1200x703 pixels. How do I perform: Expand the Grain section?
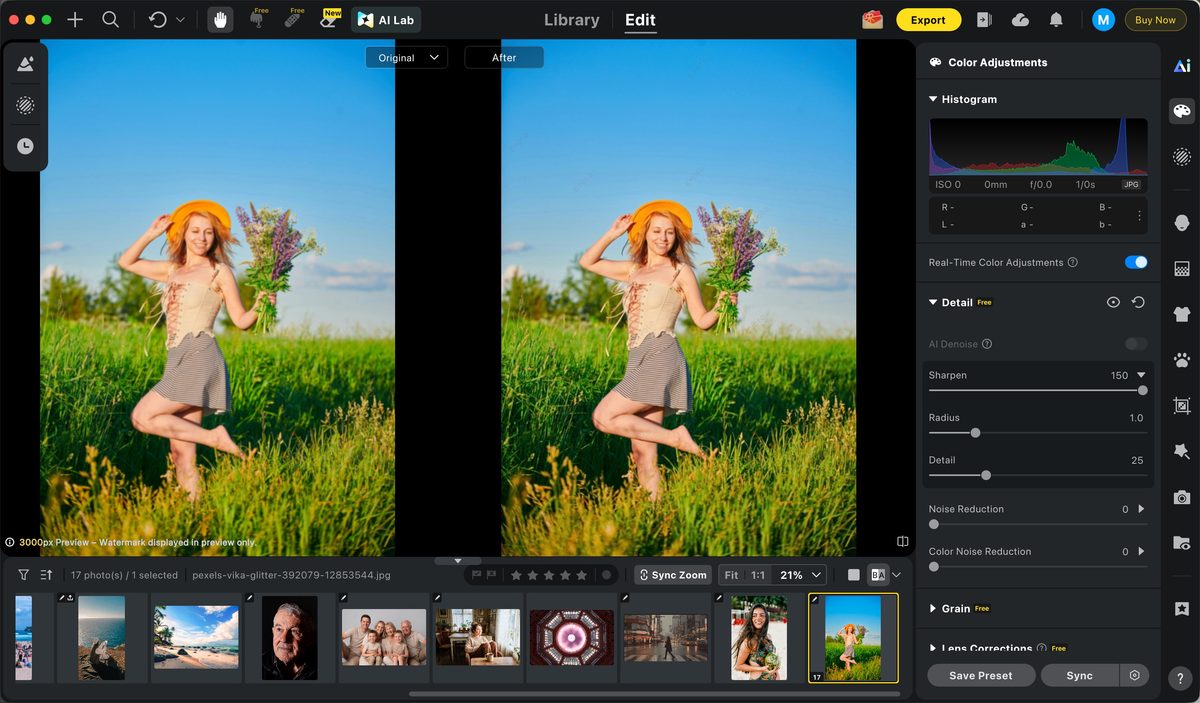click(933, 608)
